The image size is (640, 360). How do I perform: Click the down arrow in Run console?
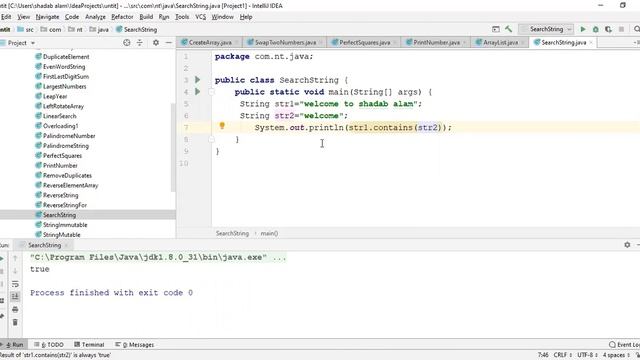[x=15, y=271]
